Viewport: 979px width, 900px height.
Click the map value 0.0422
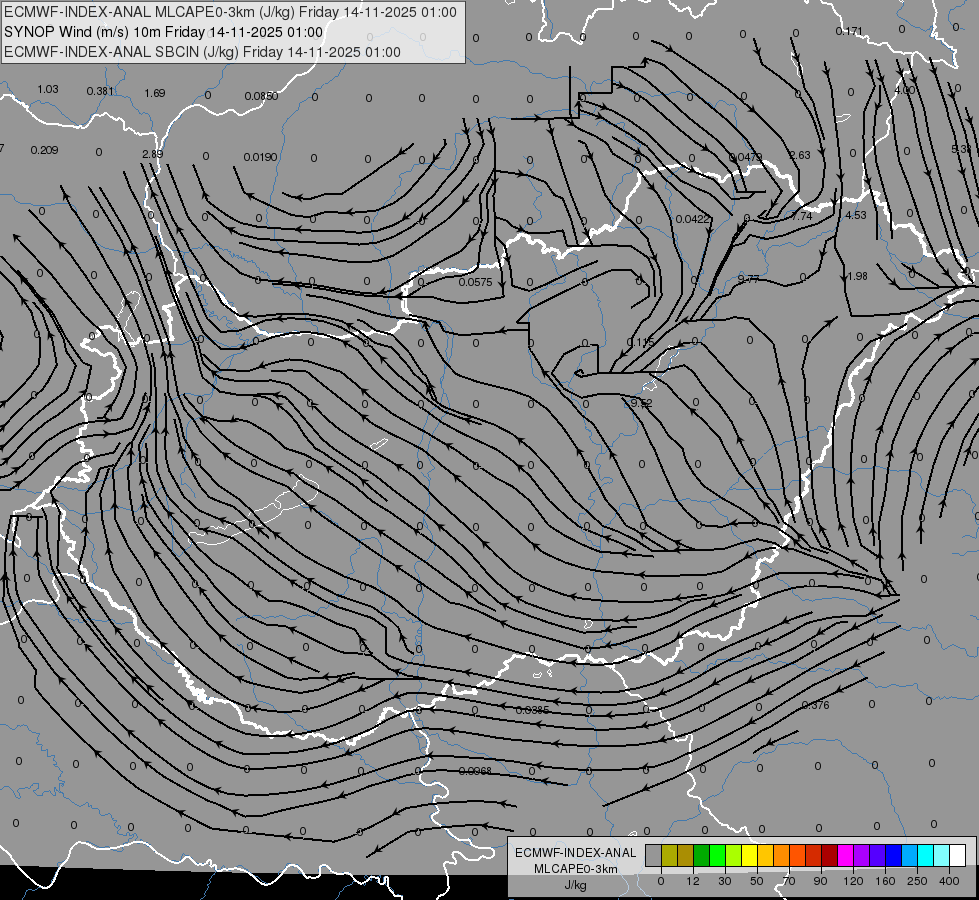693,219
